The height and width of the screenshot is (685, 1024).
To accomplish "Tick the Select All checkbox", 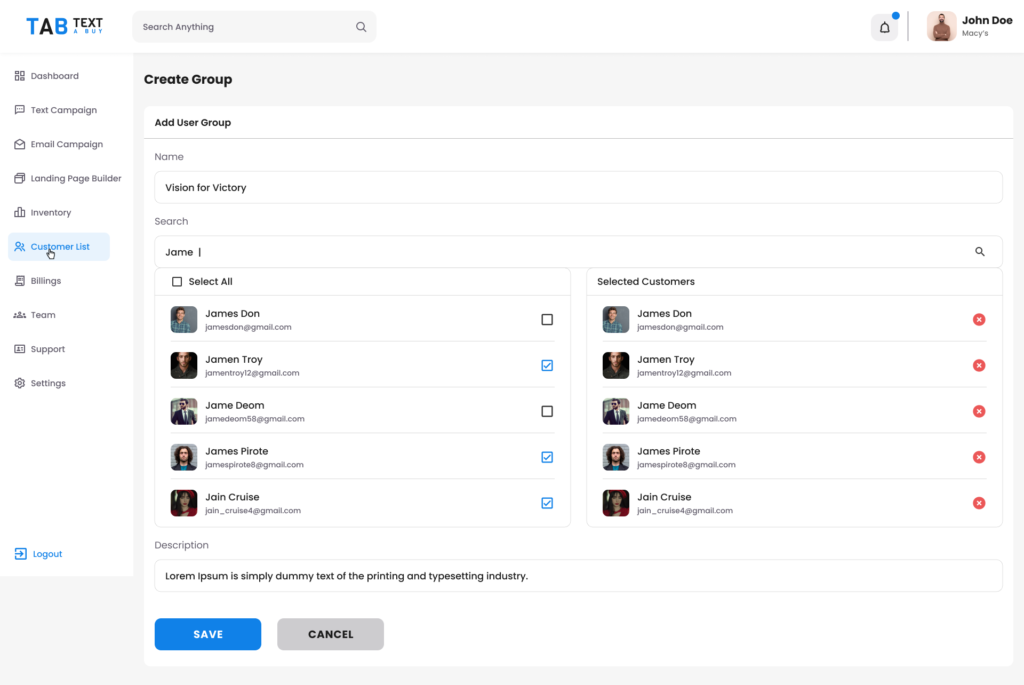I will (177, 281).
